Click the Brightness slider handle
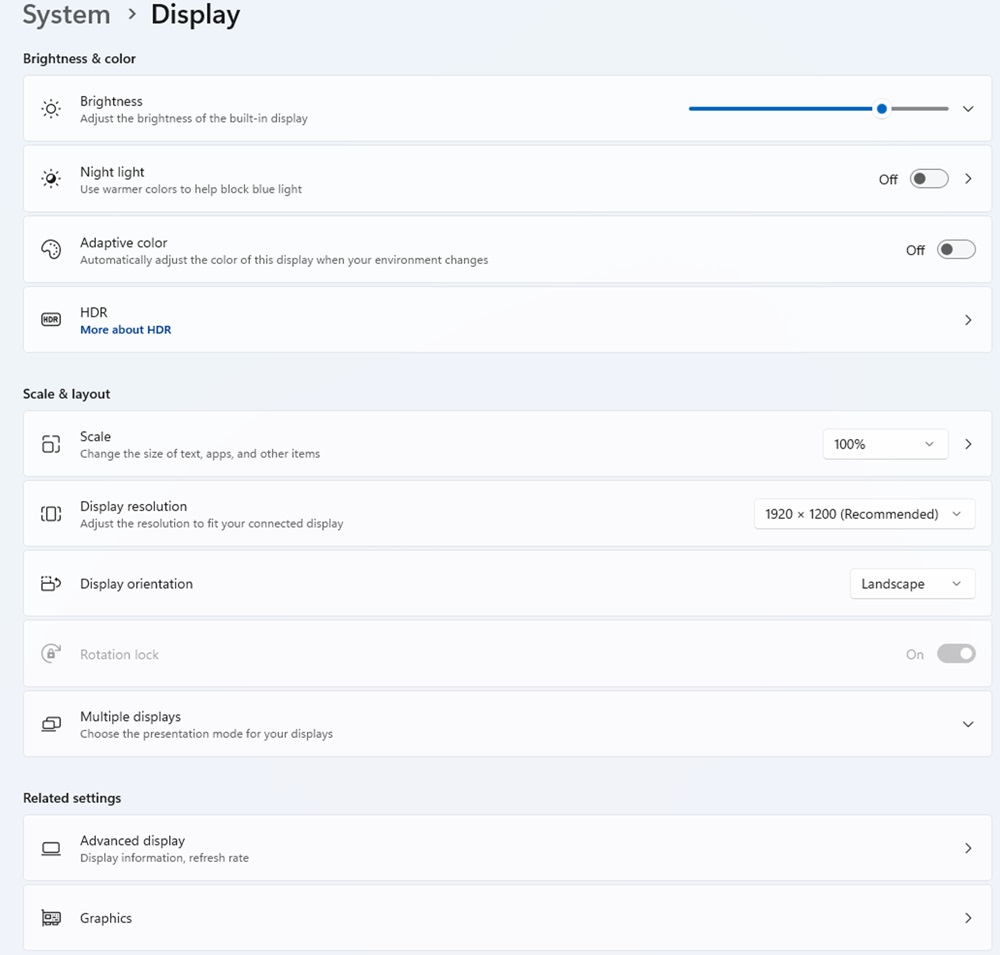 coord(881,109)
